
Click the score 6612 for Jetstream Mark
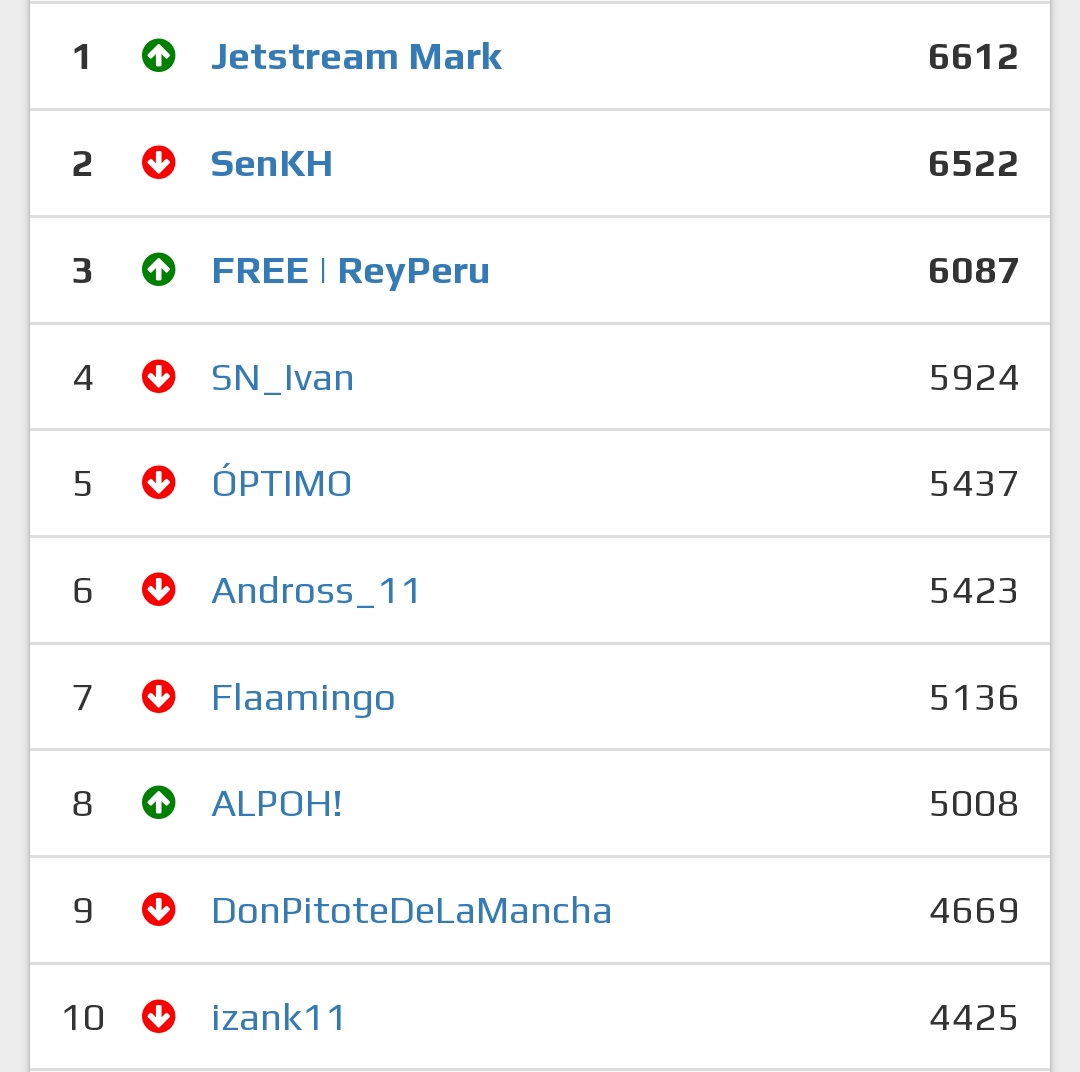(971, 57)
